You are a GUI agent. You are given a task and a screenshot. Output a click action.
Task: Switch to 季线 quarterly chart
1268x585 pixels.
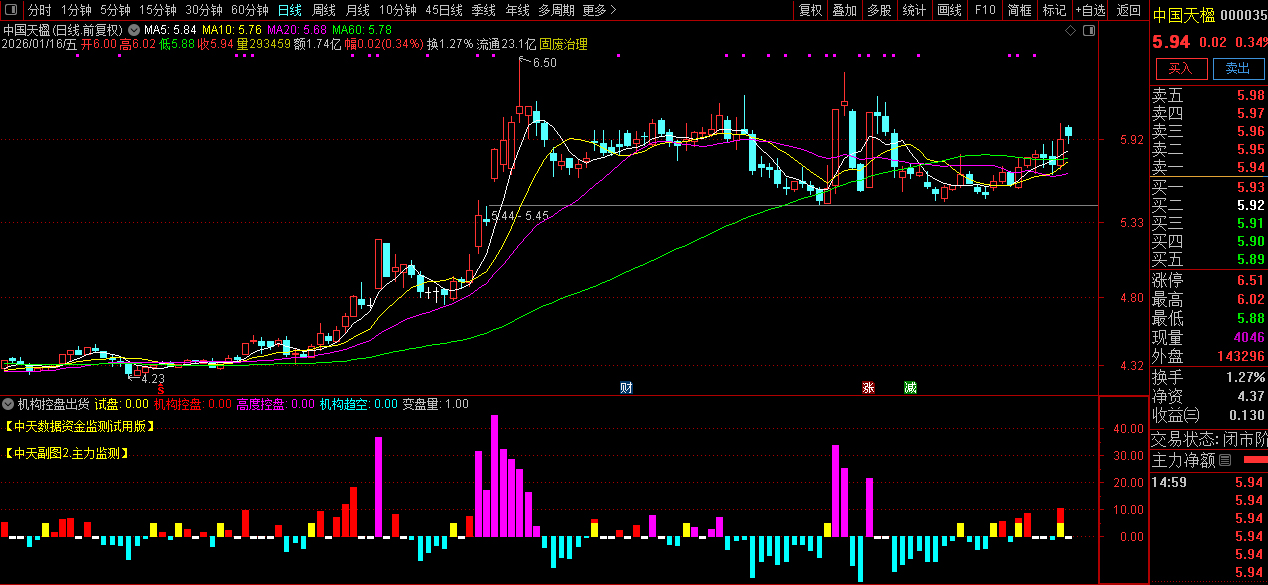tap(483, 10)
